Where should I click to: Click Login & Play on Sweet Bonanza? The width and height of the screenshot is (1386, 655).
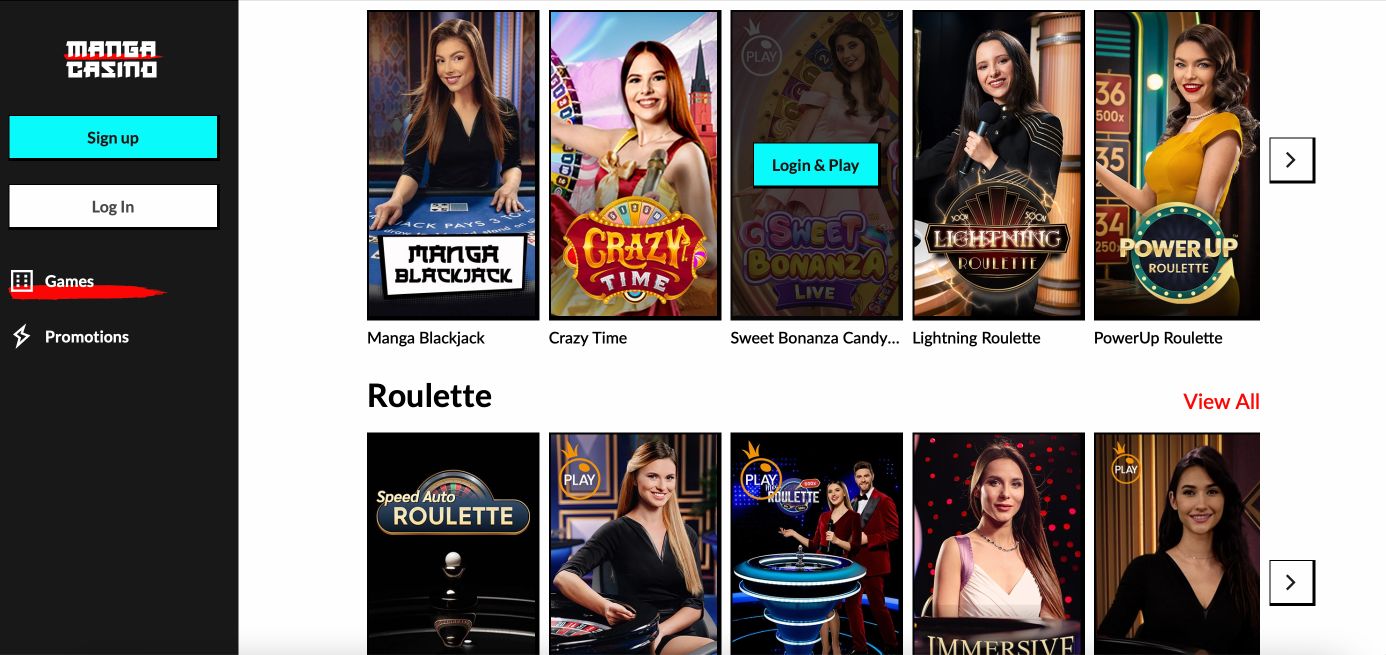click(815, 165)
